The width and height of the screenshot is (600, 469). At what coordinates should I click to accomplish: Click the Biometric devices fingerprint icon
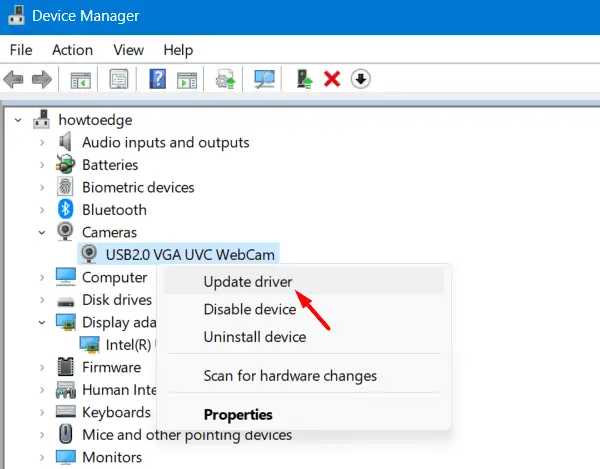(65, 187)
